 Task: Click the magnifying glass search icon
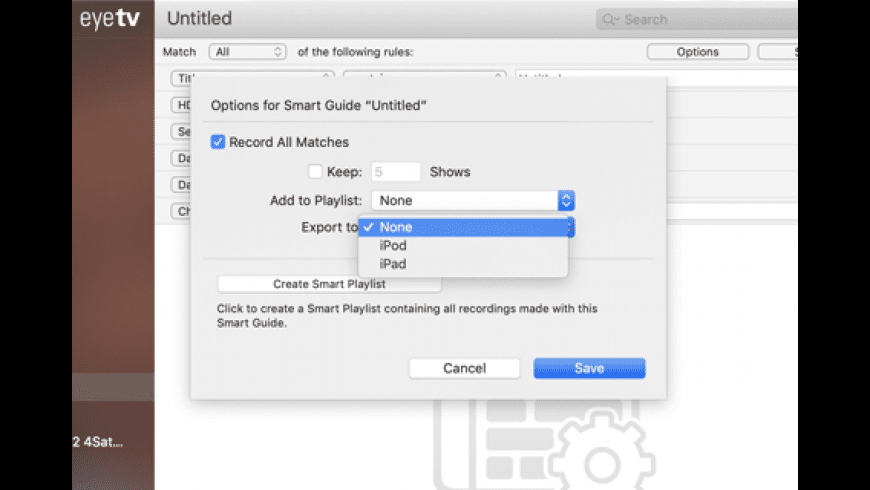608,19
